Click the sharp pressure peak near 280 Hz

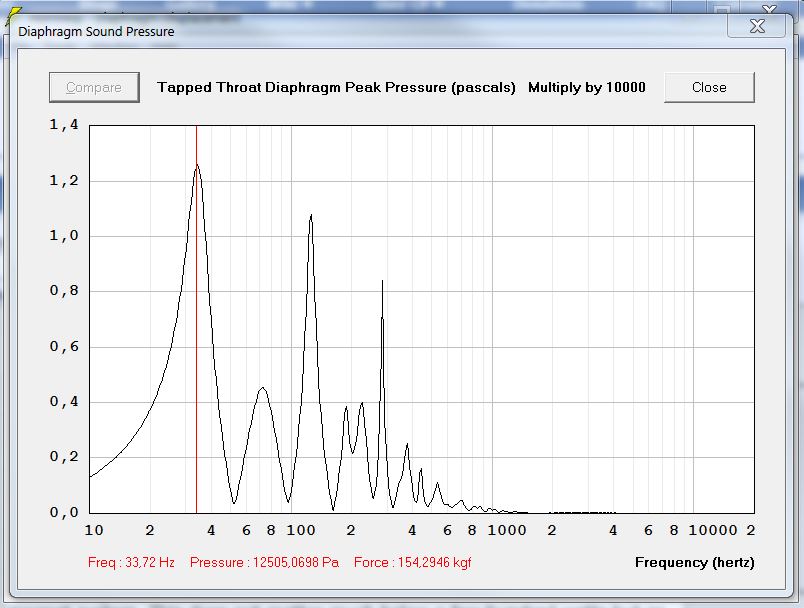point(383,282)
